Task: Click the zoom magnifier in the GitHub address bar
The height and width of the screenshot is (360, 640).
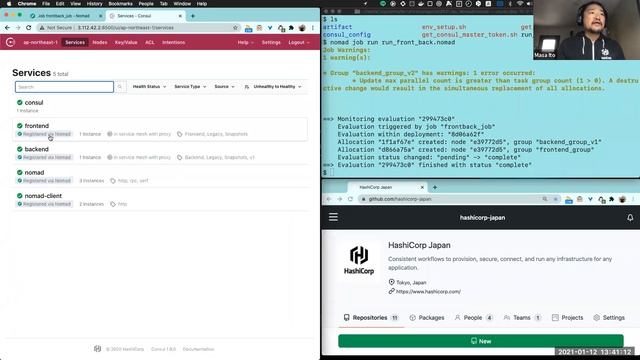Action: (544, 199)
